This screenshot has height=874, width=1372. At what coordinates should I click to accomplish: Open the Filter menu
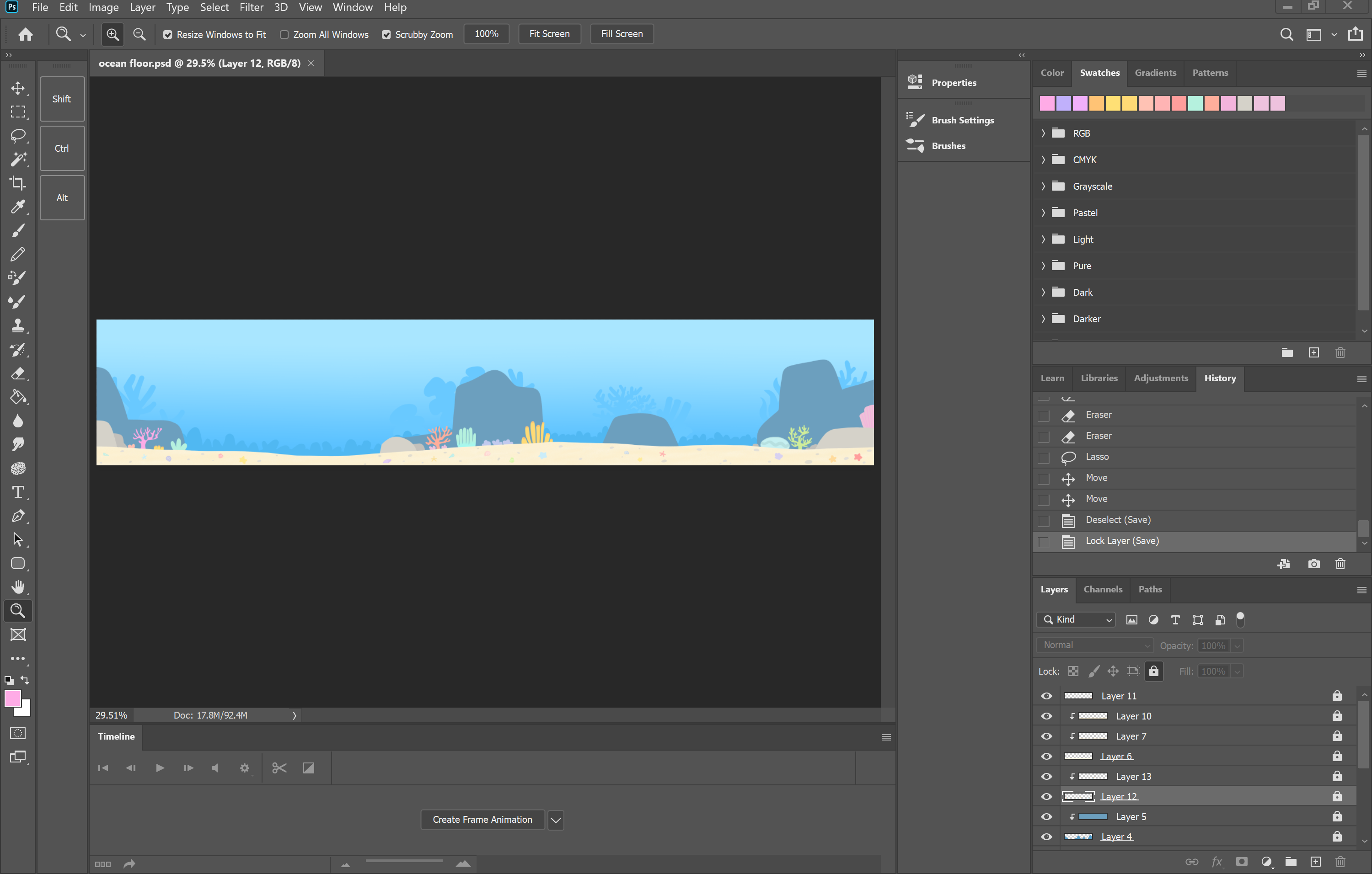tap(251, 7)
